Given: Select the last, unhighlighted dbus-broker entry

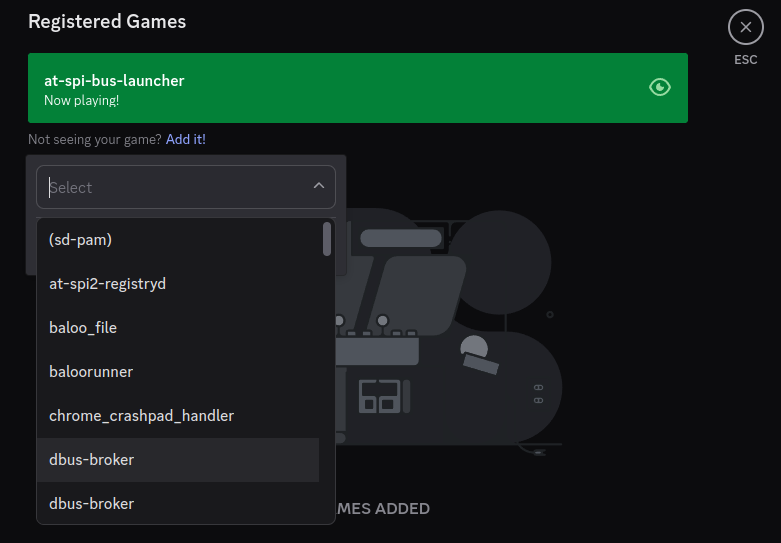Looking at the screenshot, I should [178, 503].
